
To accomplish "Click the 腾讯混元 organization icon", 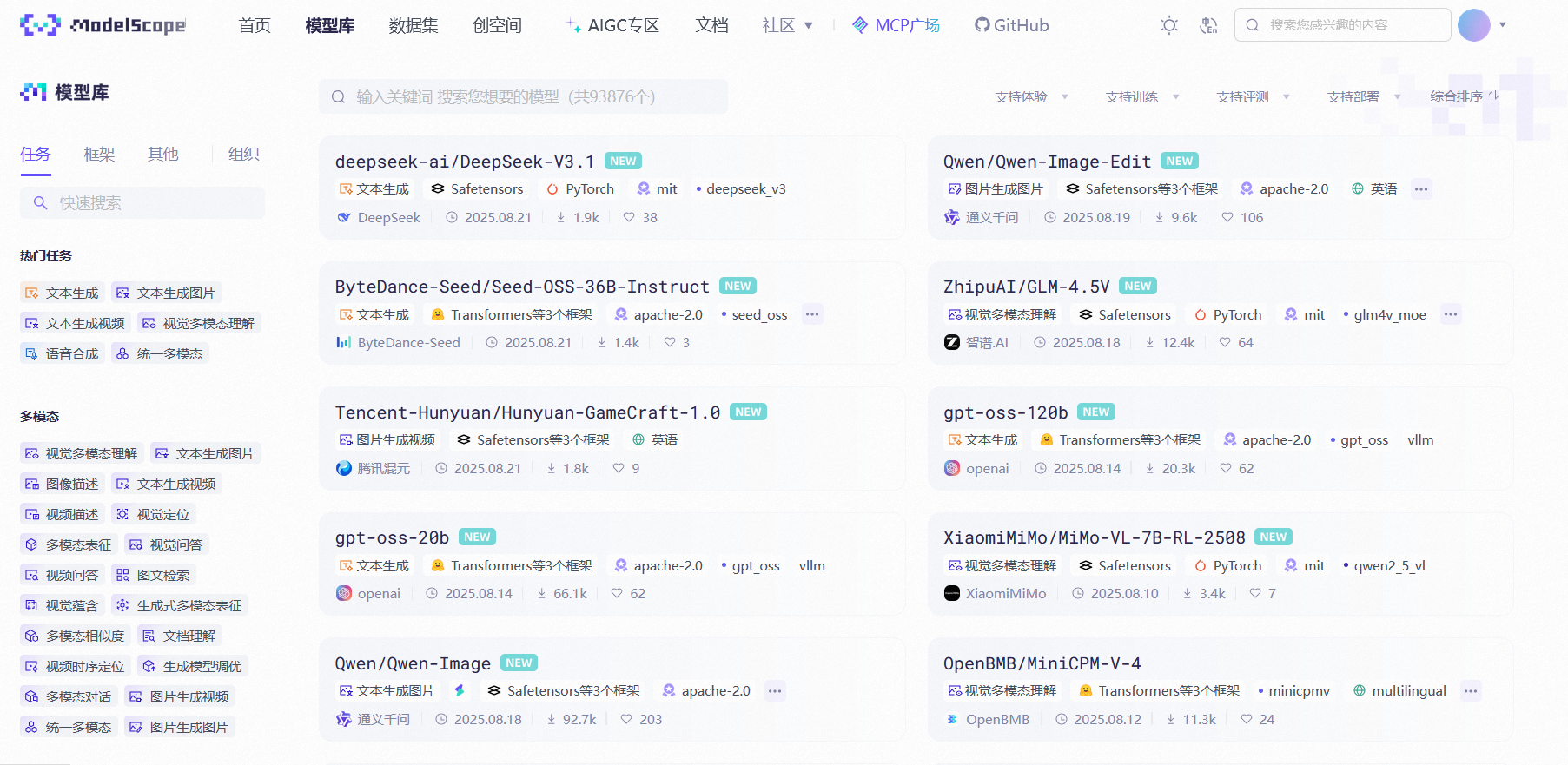I will click(344, 468).
